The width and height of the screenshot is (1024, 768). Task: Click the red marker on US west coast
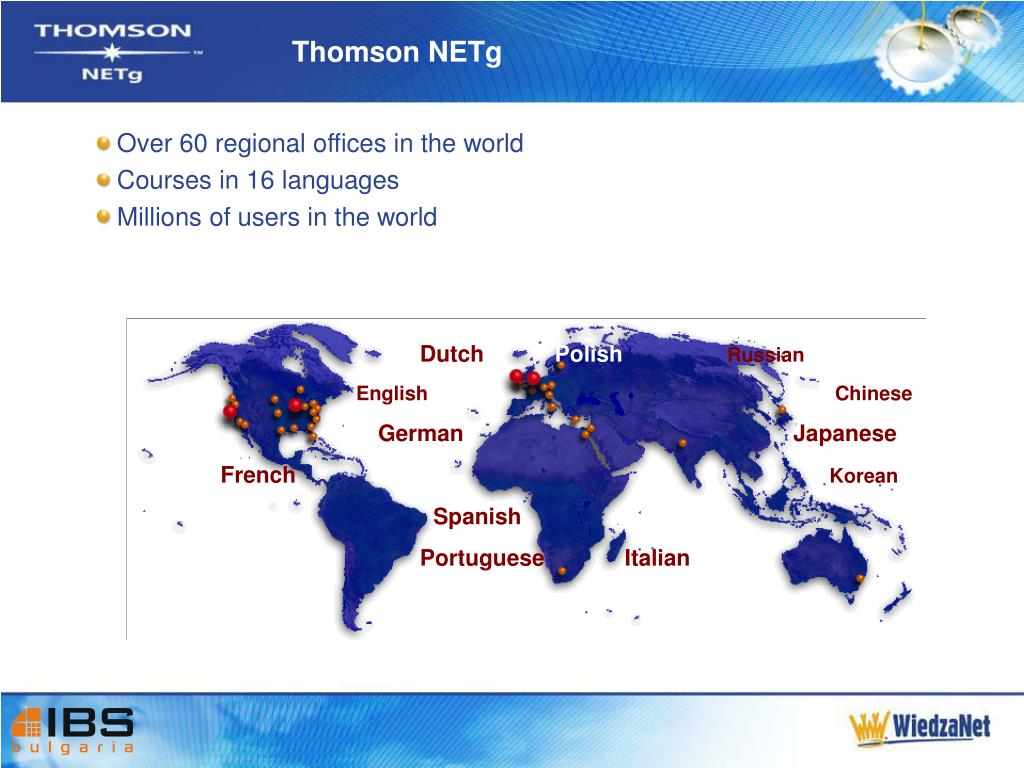point(230,411)
